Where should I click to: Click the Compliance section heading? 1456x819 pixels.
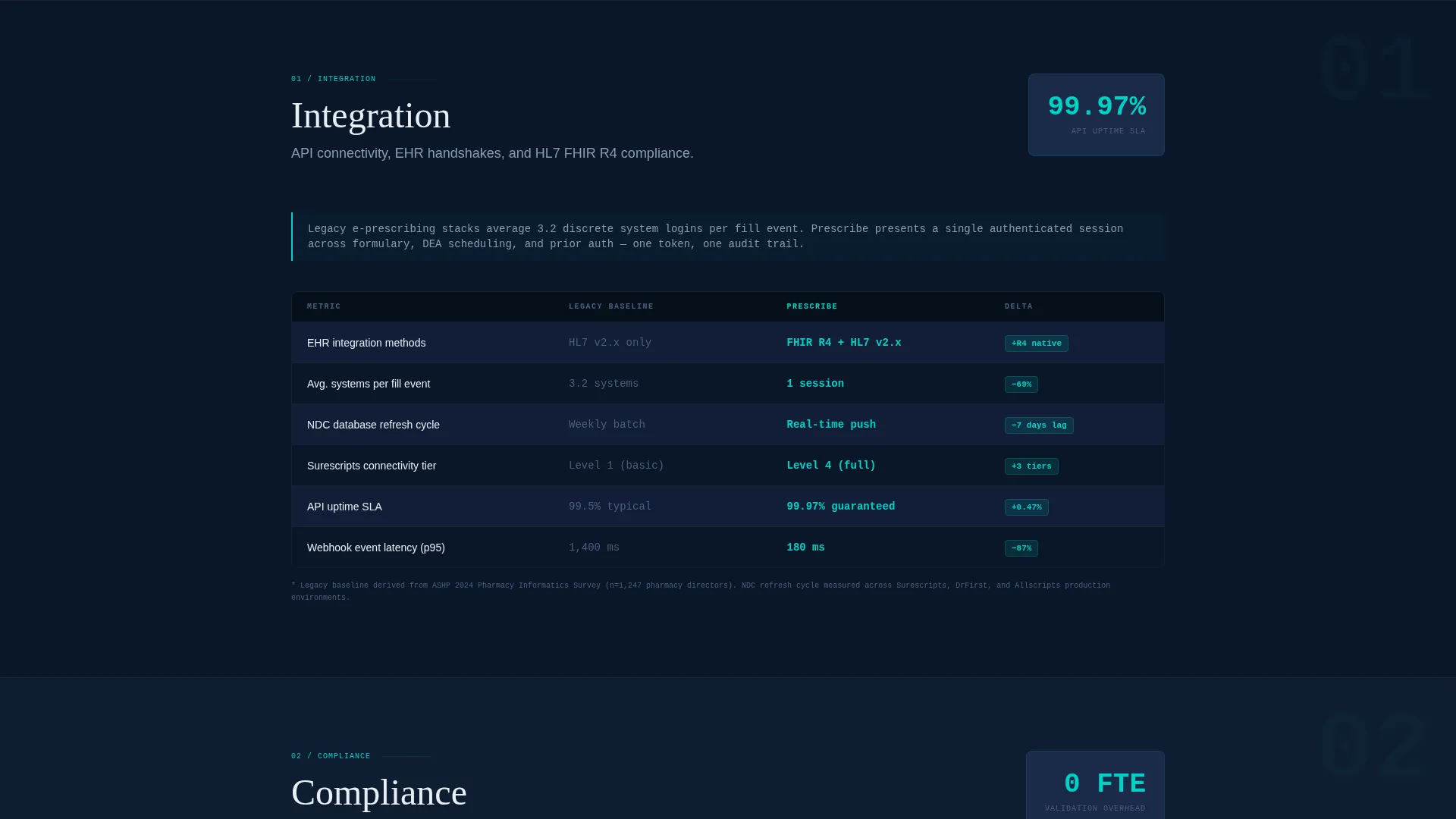pos(379,793)
